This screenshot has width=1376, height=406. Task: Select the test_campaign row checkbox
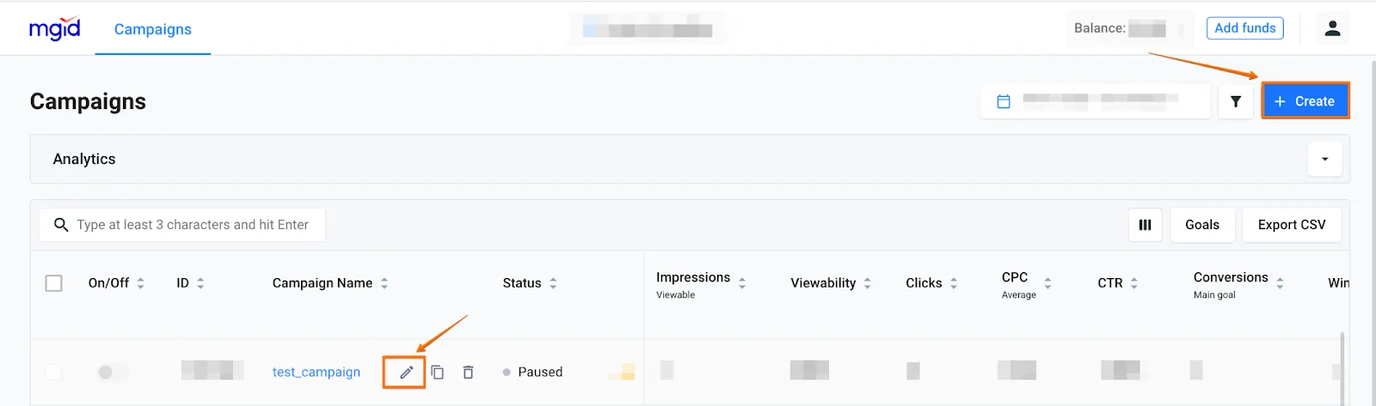click(x=54, y=372)
